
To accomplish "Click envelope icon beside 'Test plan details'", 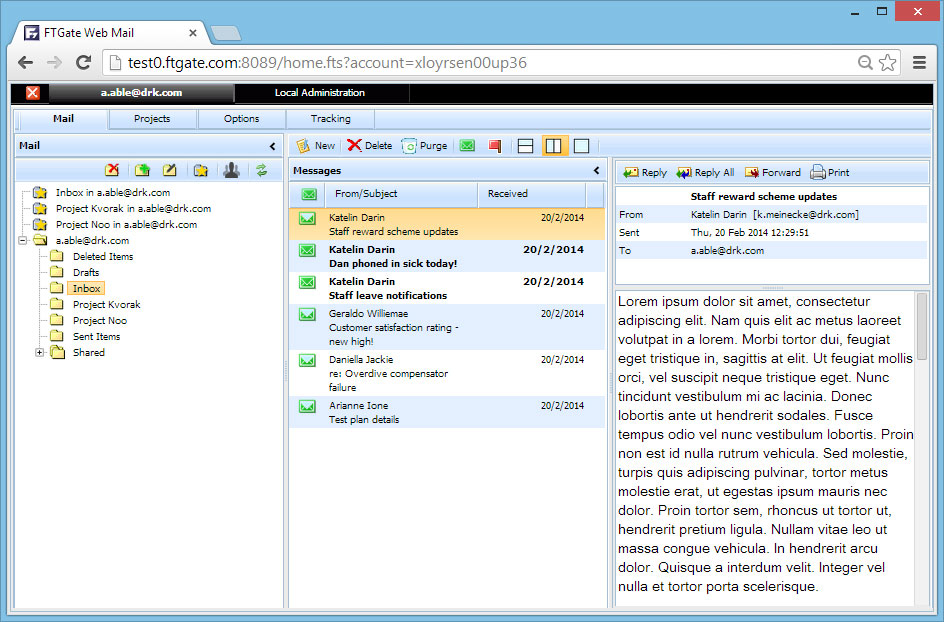I will click(308, 406).
